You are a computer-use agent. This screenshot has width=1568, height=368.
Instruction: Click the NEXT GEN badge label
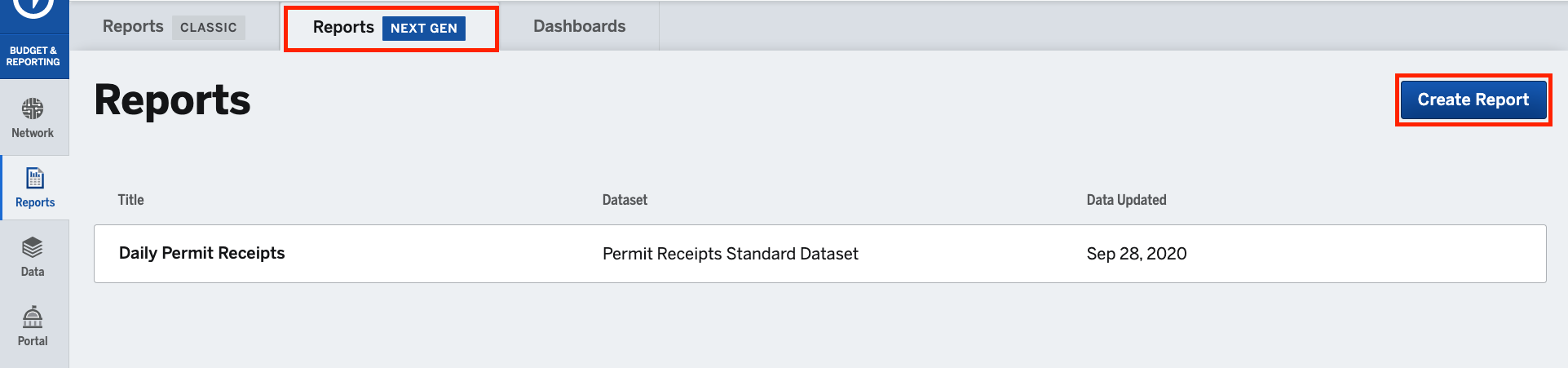[424, 28]
